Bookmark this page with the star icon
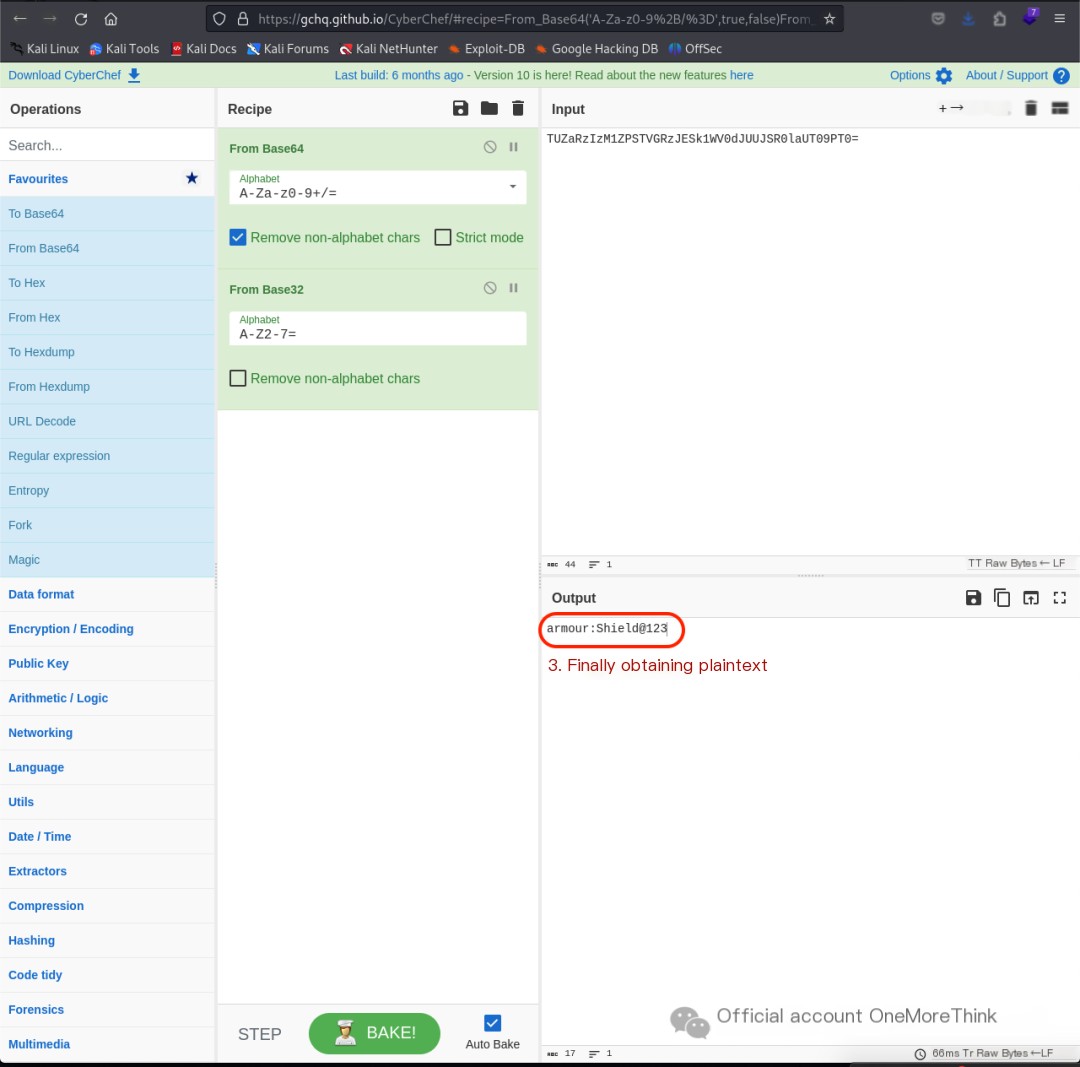Image resolution: width=1080 pixels, height=1067 pixels. (x=829, y=19)
